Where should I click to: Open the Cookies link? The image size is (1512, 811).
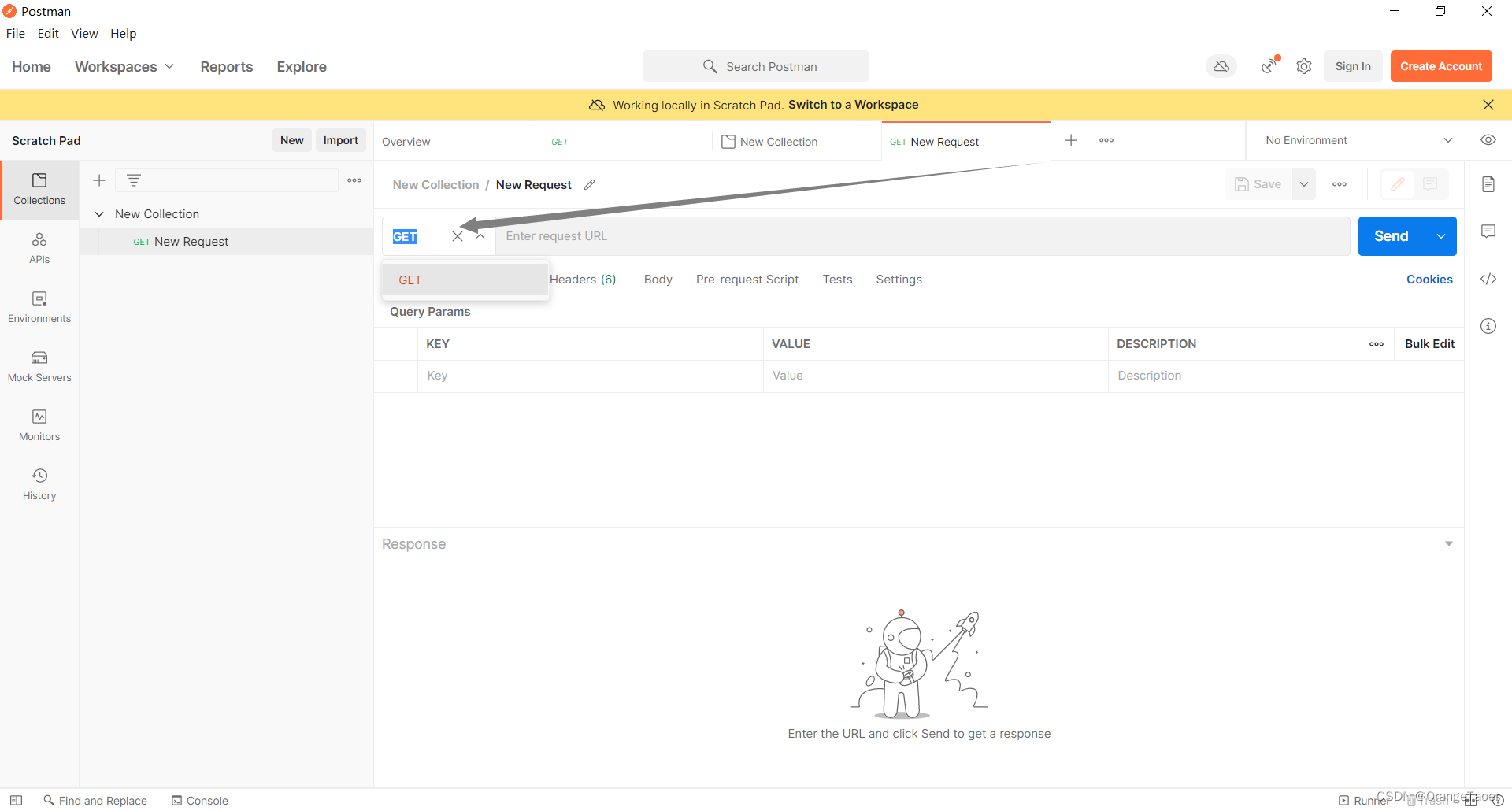click(x=1429, y=280)
